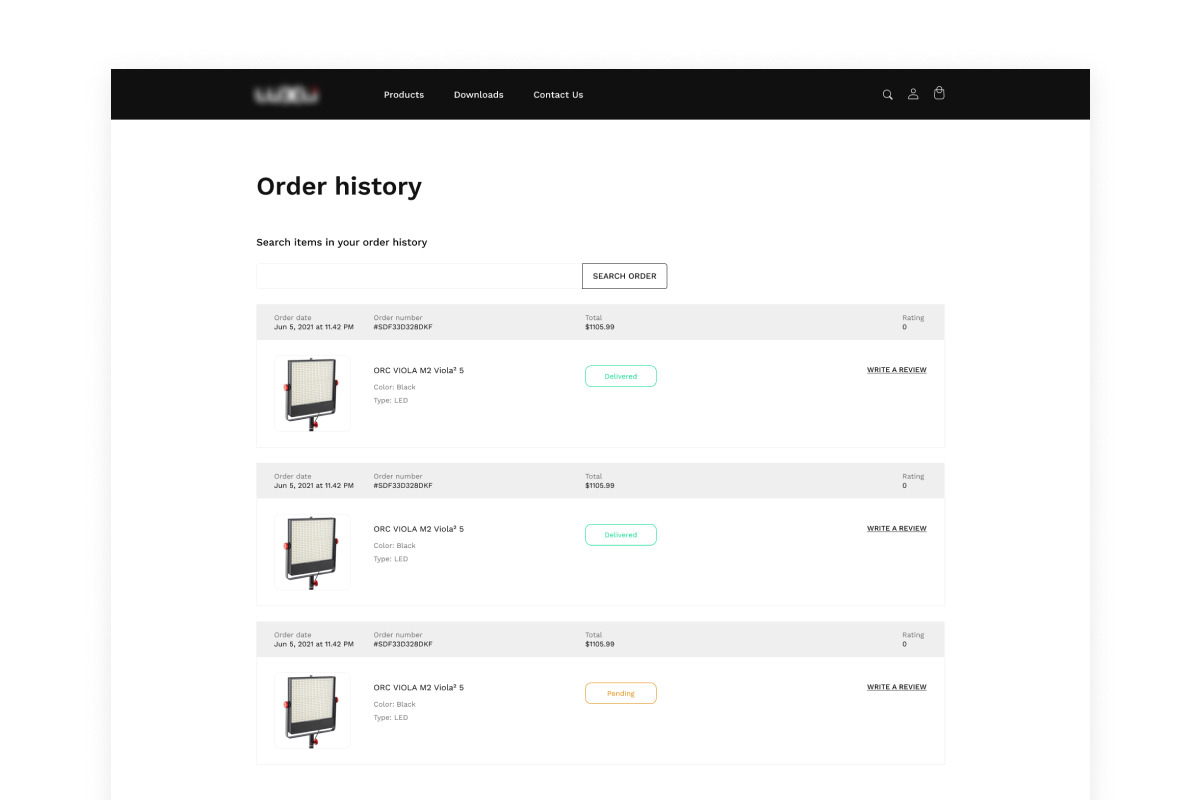Select Pending order's total $1105.99
Image resolution: width=1200 pixels, height=800 pixels.
[x=600, y=644]
